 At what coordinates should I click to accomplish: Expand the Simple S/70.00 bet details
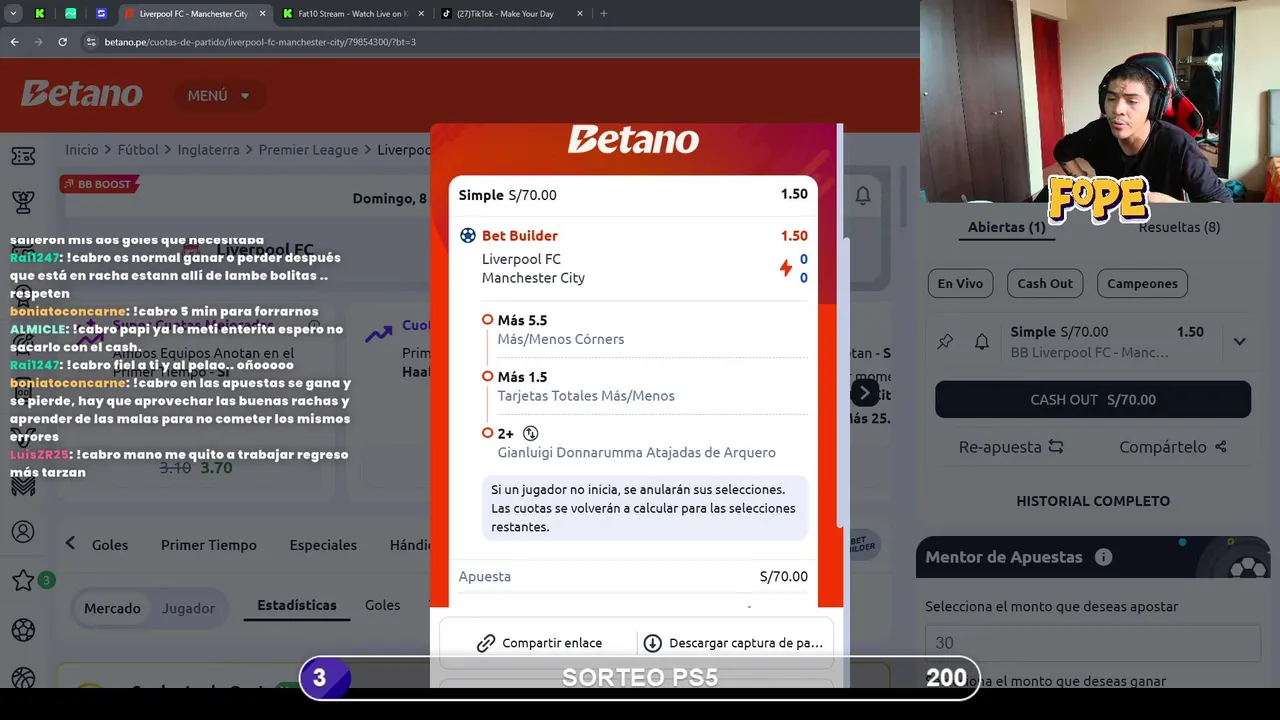coord(1239,341)
